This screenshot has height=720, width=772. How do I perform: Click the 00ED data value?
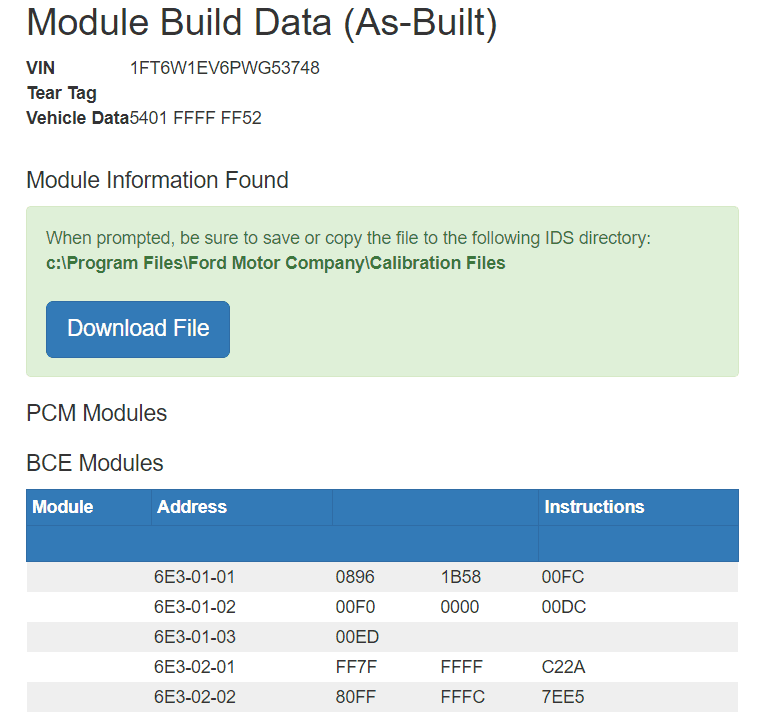pos(357,637)
